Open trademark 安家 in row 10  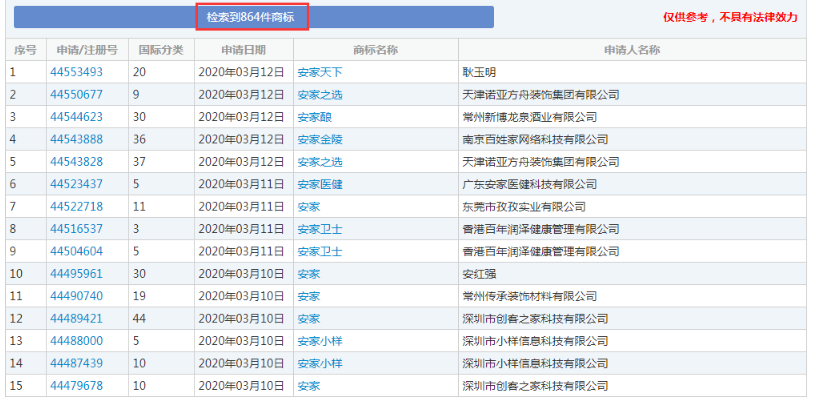point(309,274)
